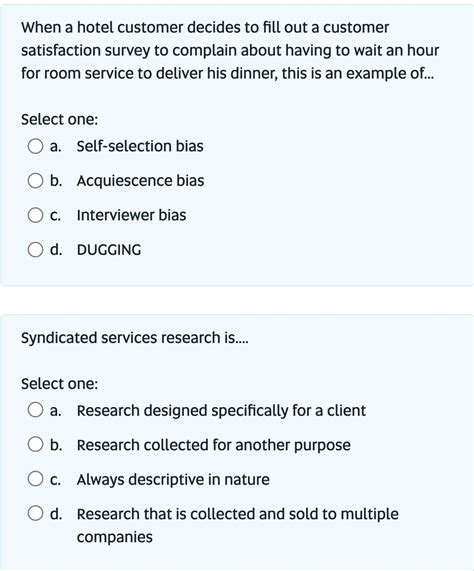This screenshot has width=474, height=571.
Task: Click 'Research collected for another purpose' text
Action: tap(214, 445)
